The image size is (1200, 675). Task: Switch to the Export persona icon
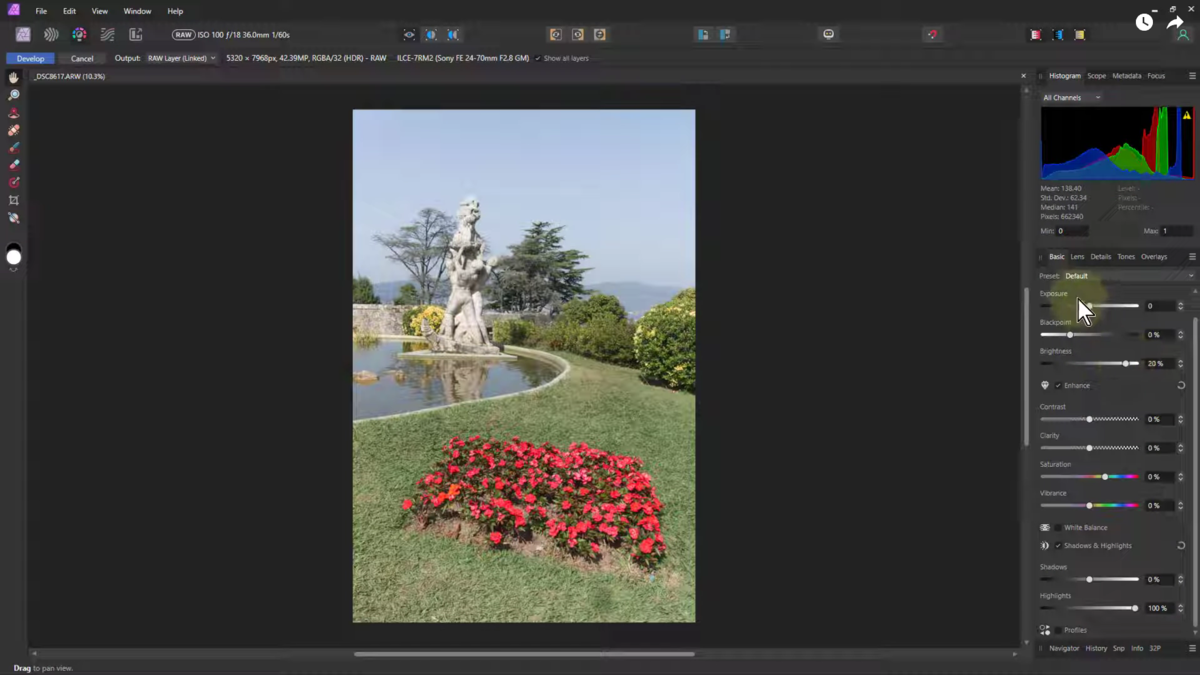click(x=135, y=35)
